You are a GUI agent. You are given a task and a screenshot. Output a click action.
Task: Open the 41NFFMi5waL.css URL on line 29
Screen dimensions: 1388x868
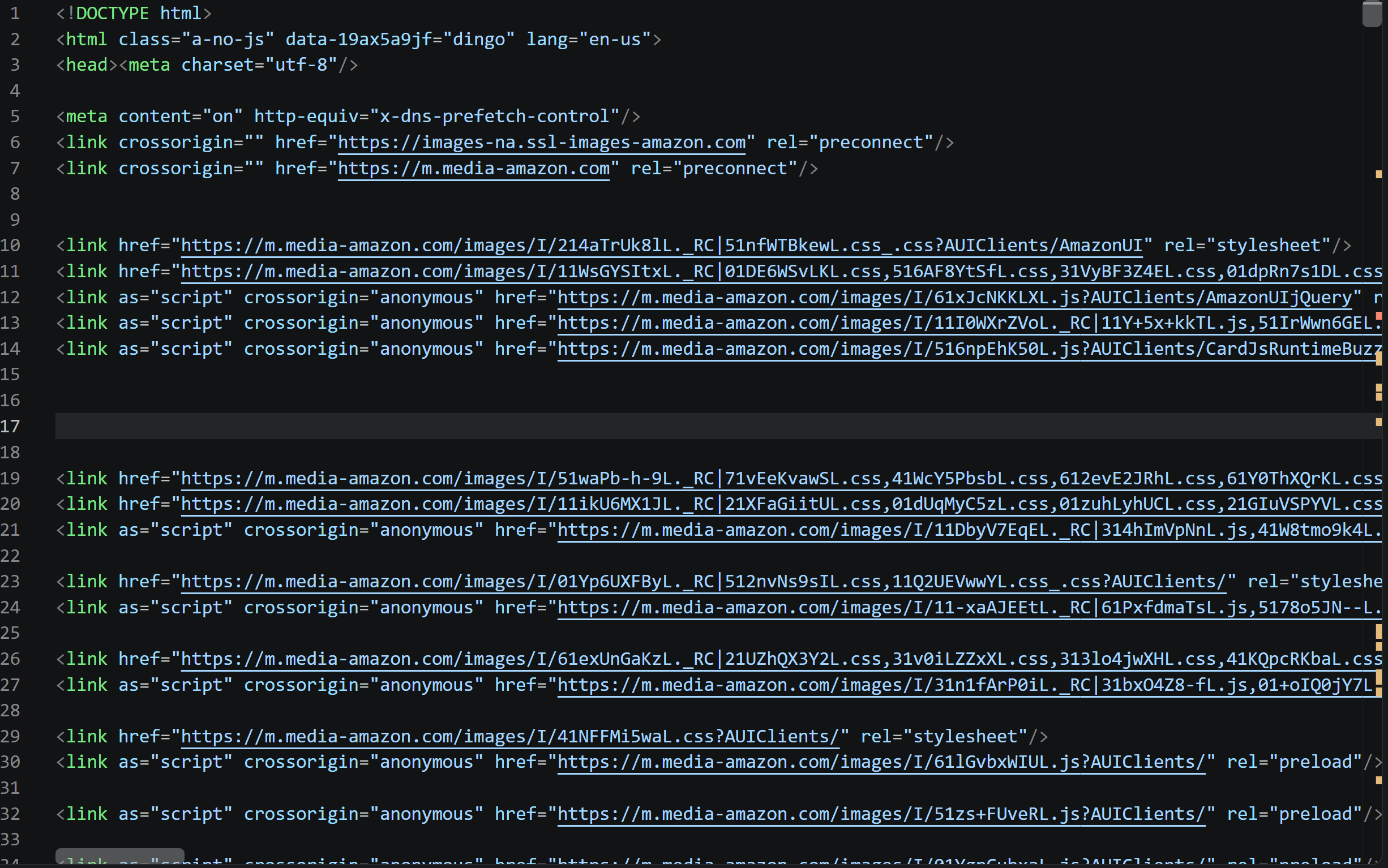click(x=511, y=737)
